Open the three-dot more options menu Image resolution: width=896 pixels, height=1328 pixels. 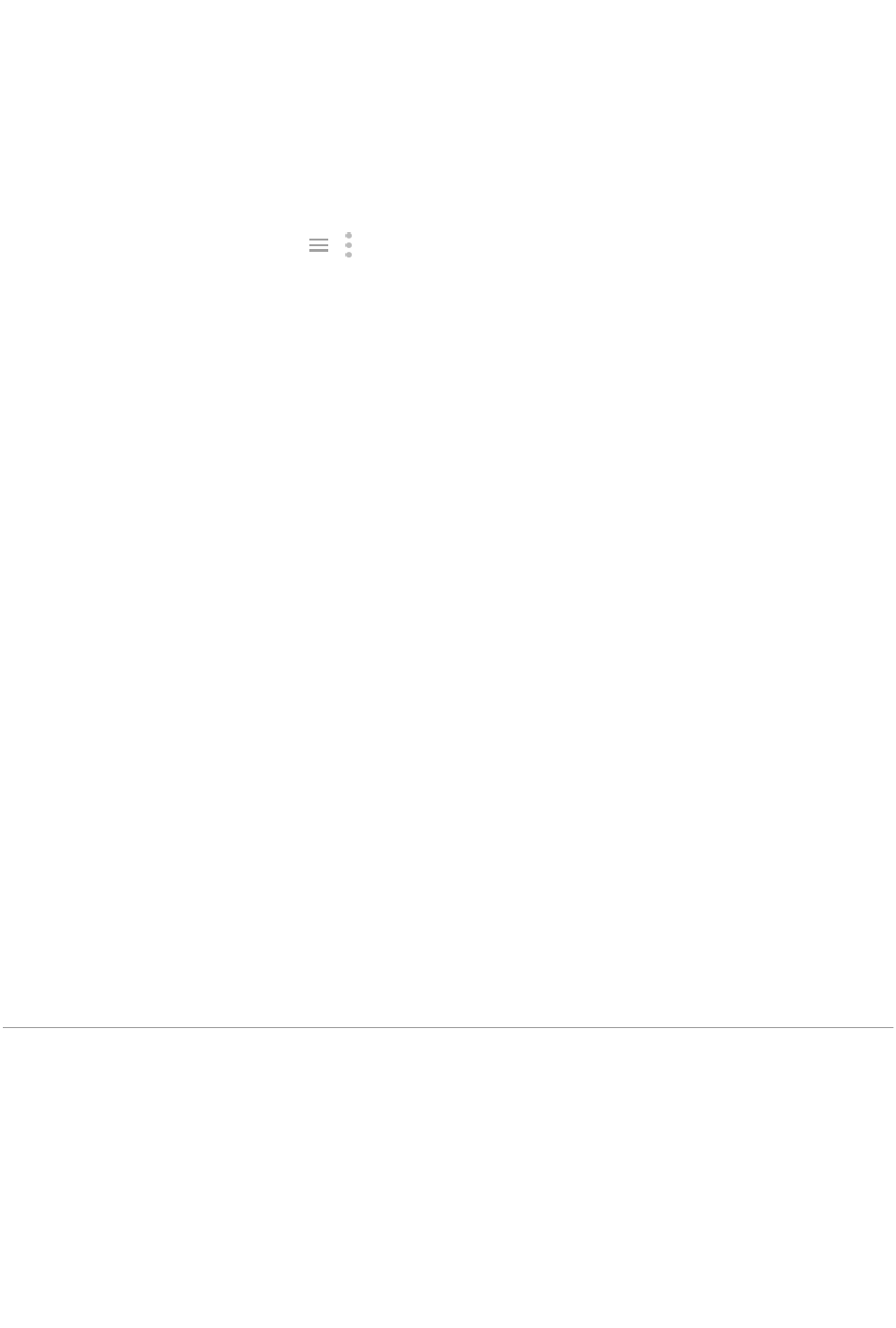(349, 245)
